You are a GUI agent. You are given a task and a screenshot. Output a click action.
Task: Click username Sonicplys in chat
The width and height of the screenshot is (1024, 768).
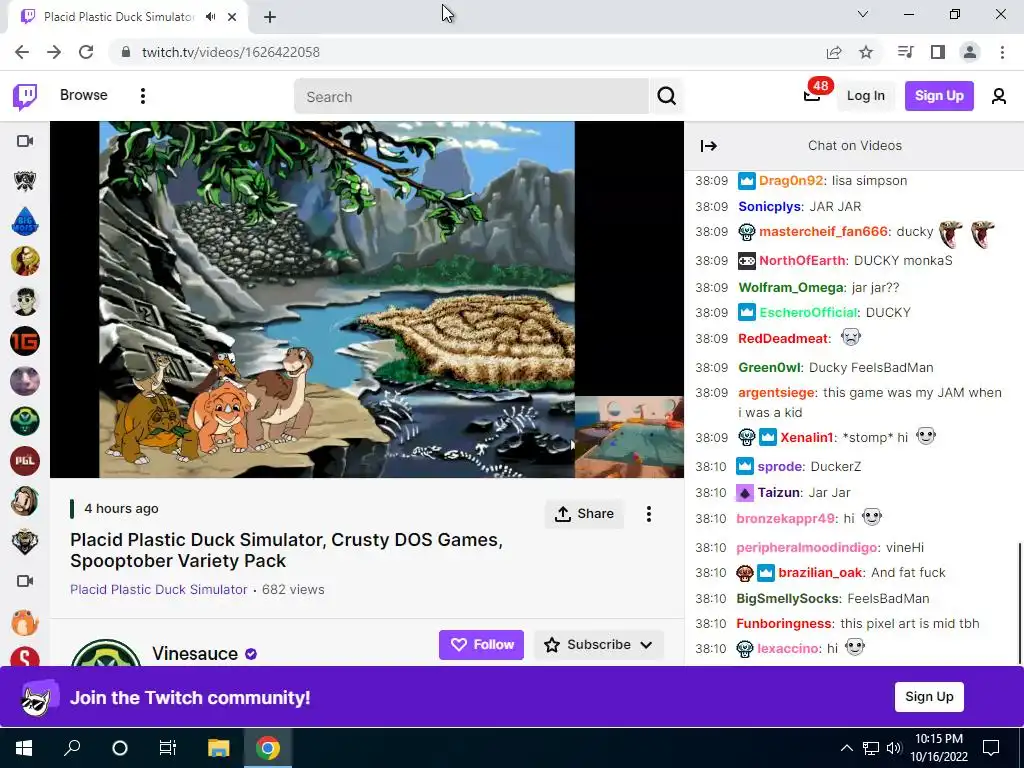coord(769,207)
